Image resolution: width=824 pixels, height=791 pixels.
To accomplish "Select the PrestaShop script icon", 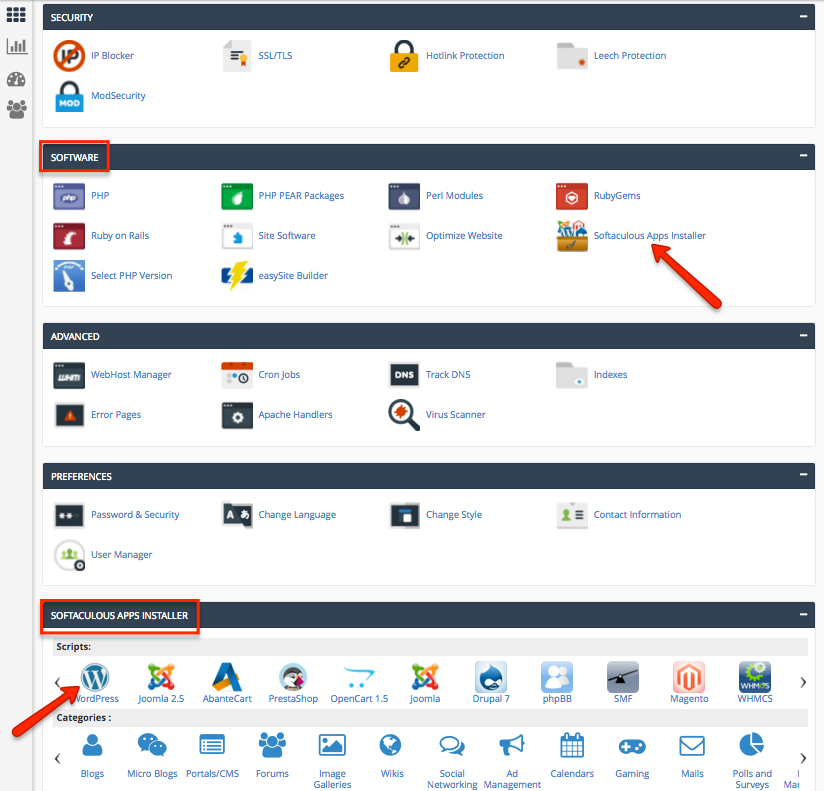I will pos(293,677).
